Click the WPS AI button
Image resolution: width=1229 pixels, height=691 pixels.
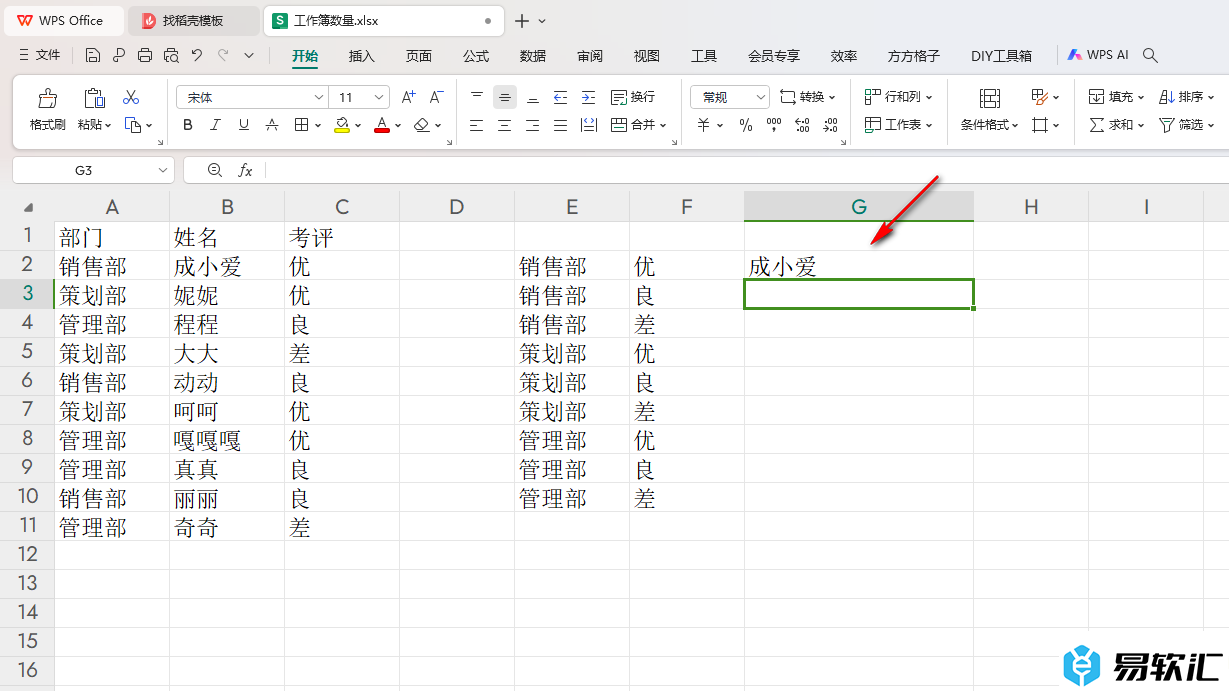click(x=1097, y=56)
